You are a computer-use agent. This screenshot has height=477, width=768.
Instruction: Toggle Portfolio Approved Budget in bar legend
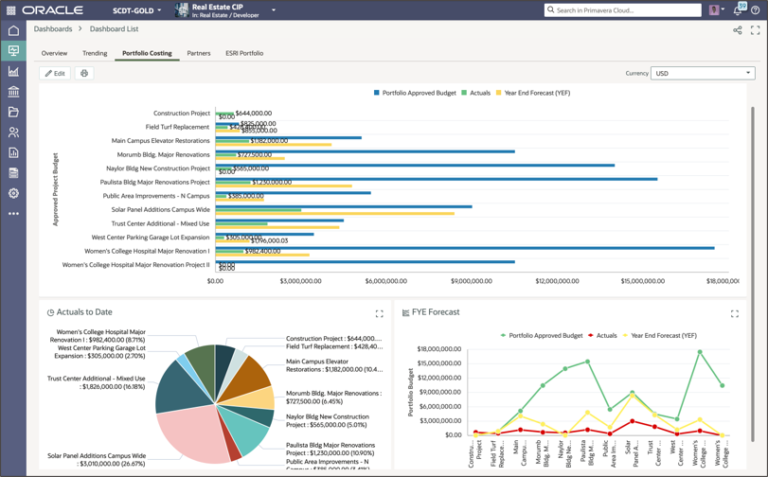417,92
